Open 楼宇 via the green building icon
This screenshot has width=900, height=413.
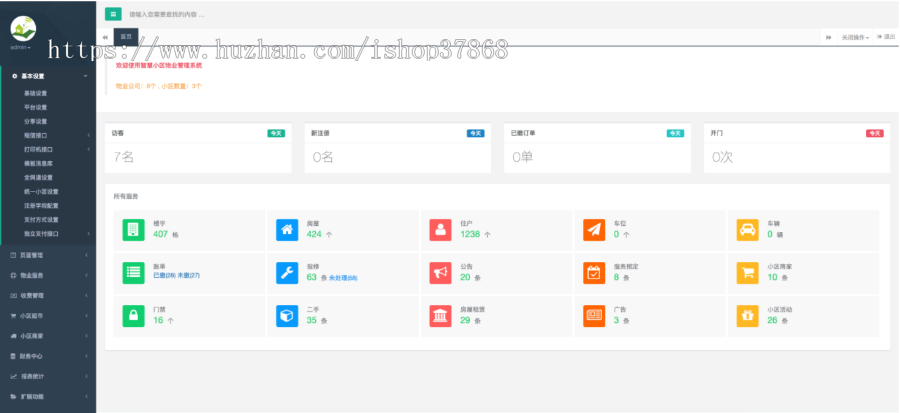[x=133, y=230]
